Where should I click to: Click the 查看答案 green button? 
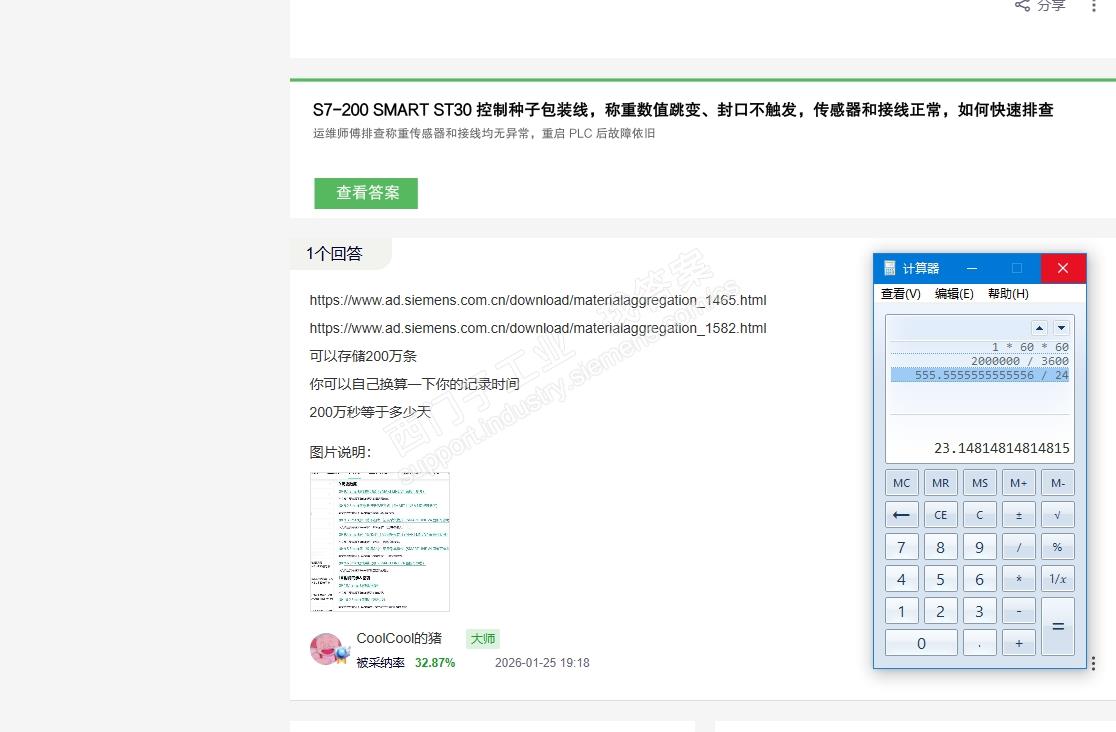click(366, 193)
